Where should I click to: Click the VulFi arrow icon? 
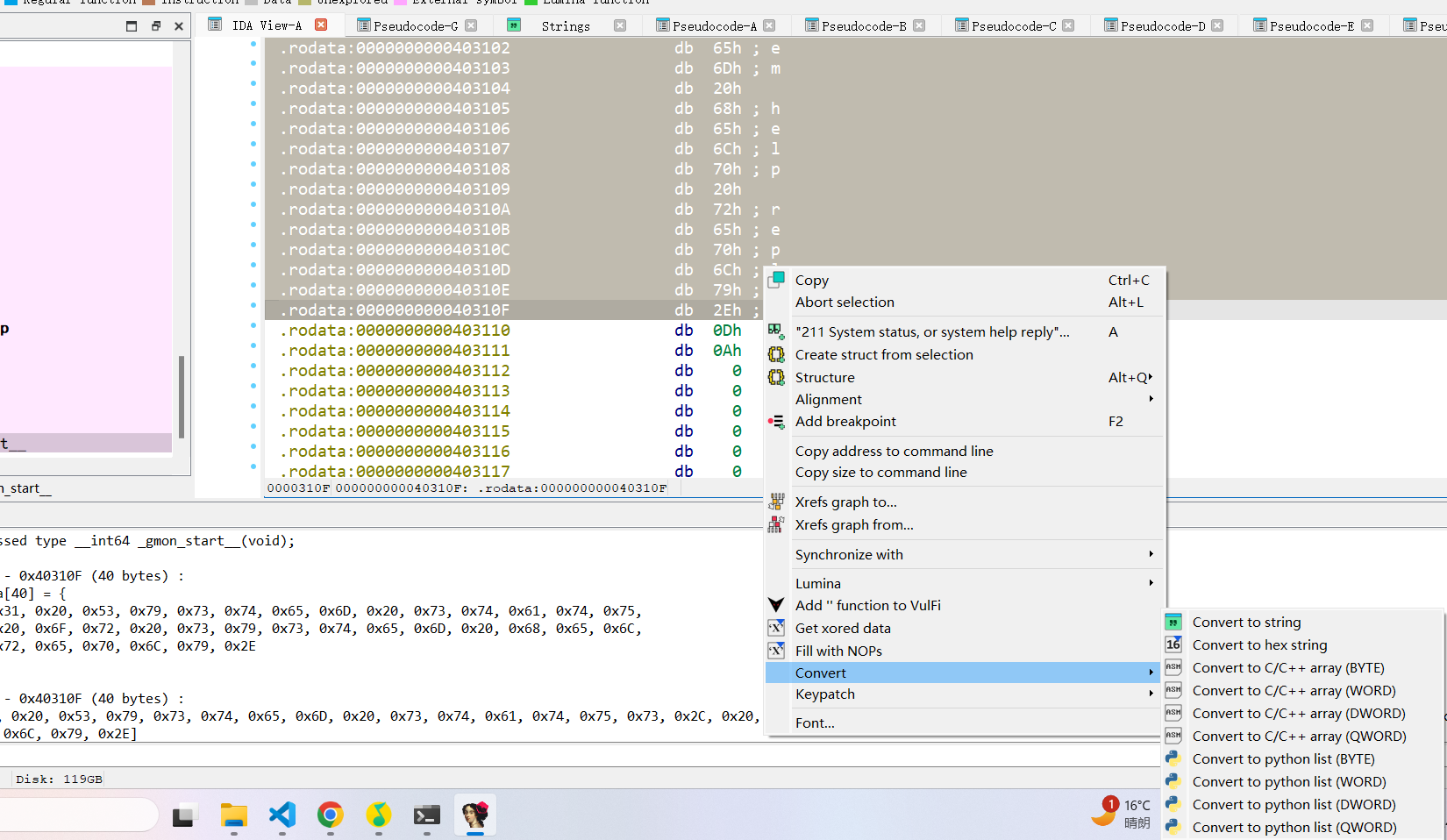pyautogui.click(x=776, y=605)
